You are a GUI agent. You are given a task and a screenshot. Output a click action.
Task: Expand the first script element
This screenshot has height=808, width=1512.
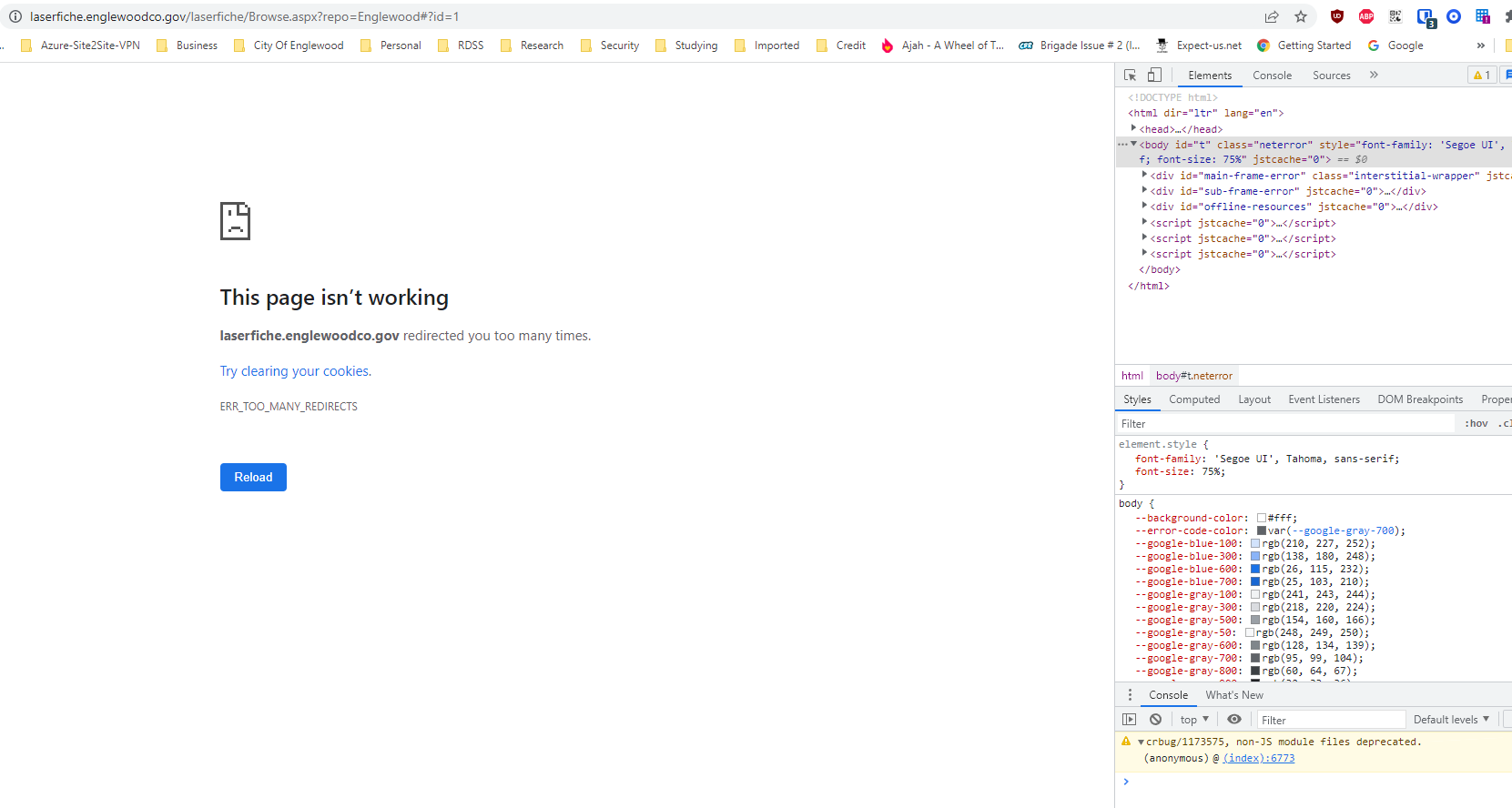click(x=1144, y=222)
